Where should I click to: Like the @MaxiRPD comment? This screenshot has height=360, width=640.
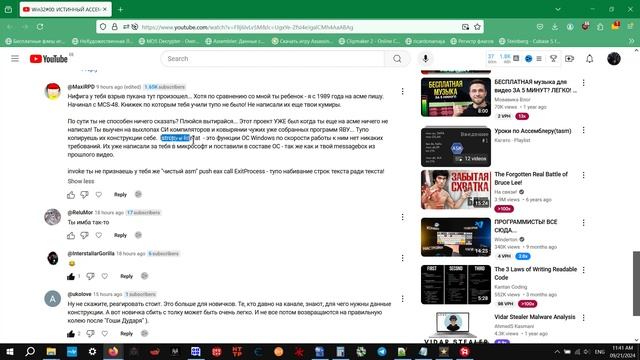pos(71,195)
